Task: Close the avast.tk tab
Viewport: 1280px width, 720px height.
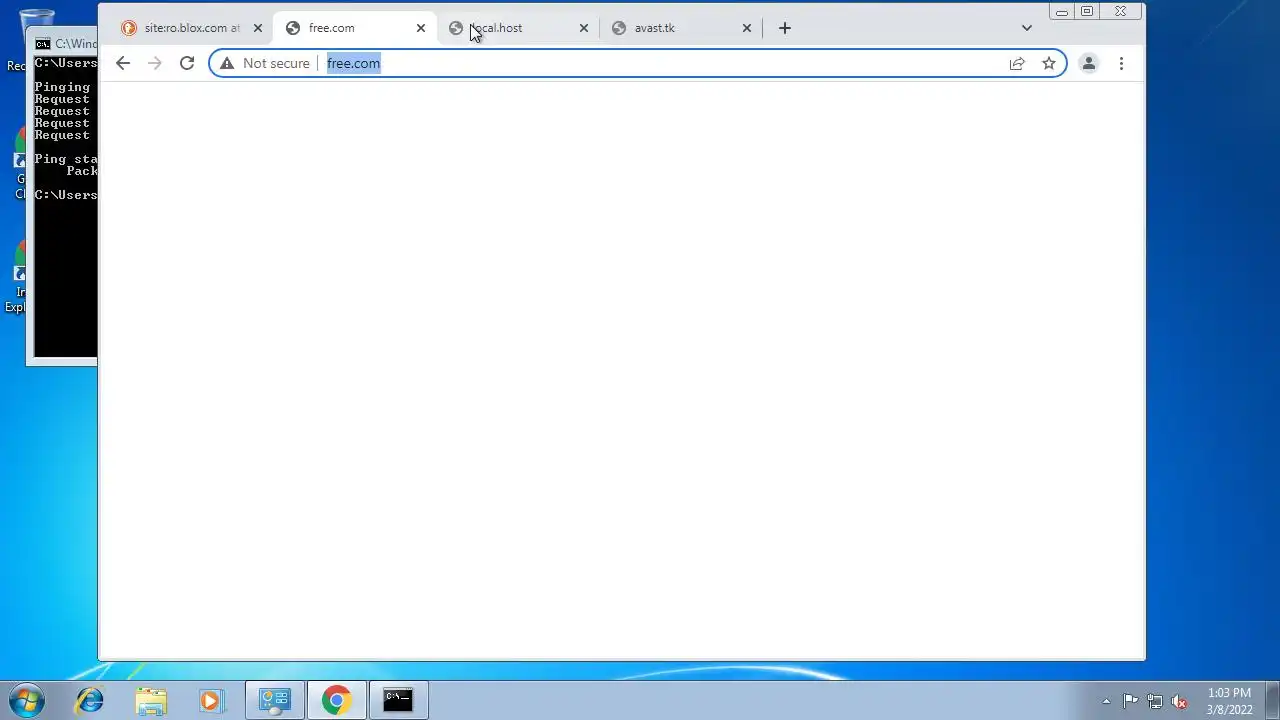Action: [x=747, y=28]
